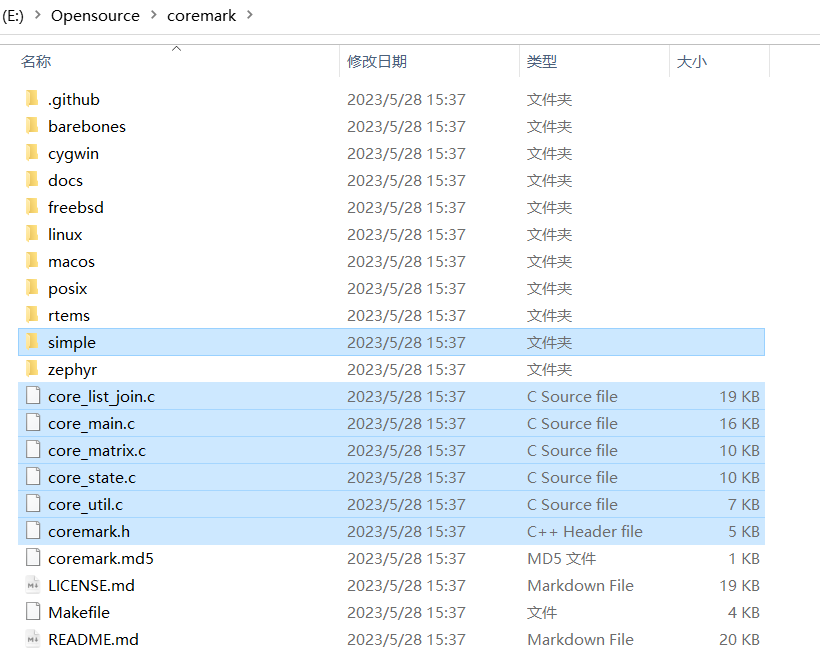This screenshot has height=661, width=820.
Task: Select the zephyr folder row
Action: click(73, 369)
